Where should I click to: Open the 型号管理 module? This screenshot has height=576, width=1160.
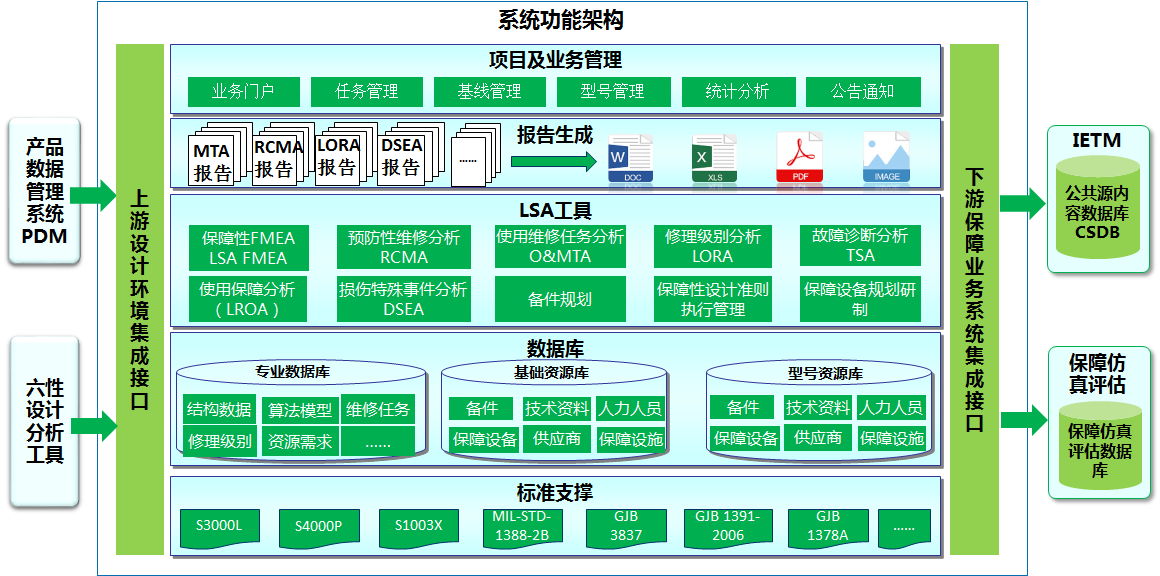(613, 91)
